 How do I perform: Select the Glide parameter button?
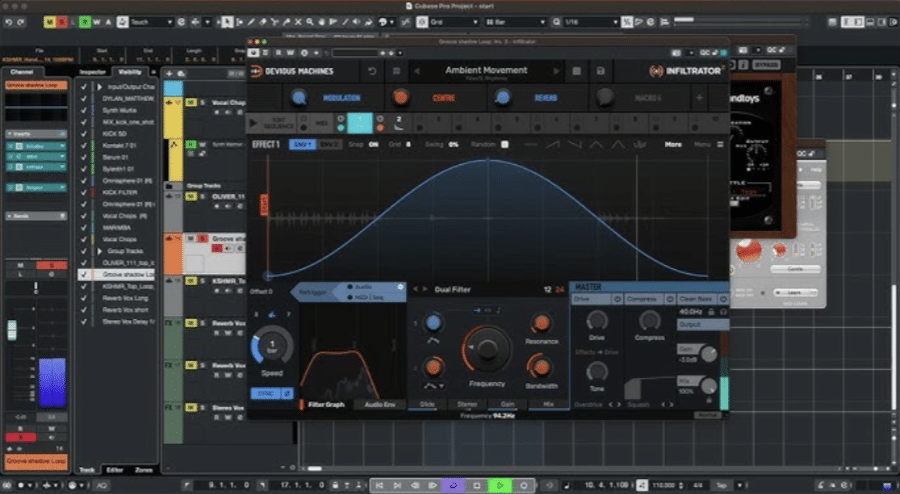pyautogui.click(x=427, y=404)
